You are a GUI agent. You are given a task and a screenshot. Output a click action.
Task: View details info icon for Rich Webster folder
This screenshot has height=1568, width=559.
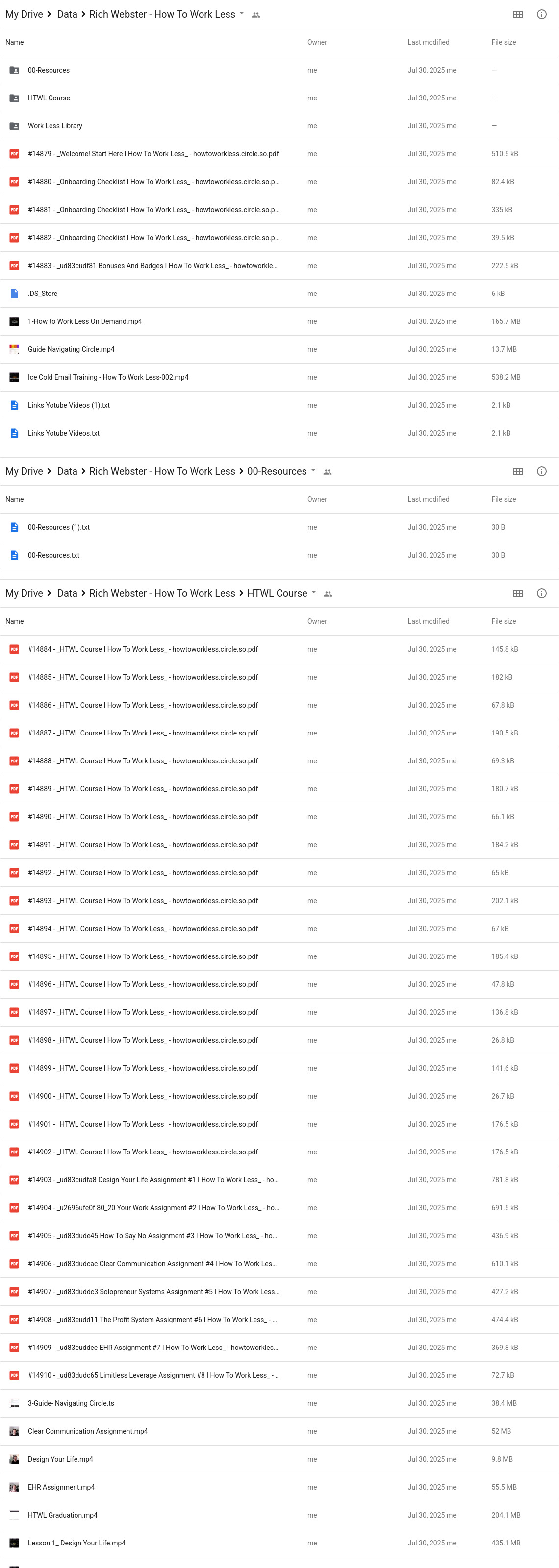[541, 14]
